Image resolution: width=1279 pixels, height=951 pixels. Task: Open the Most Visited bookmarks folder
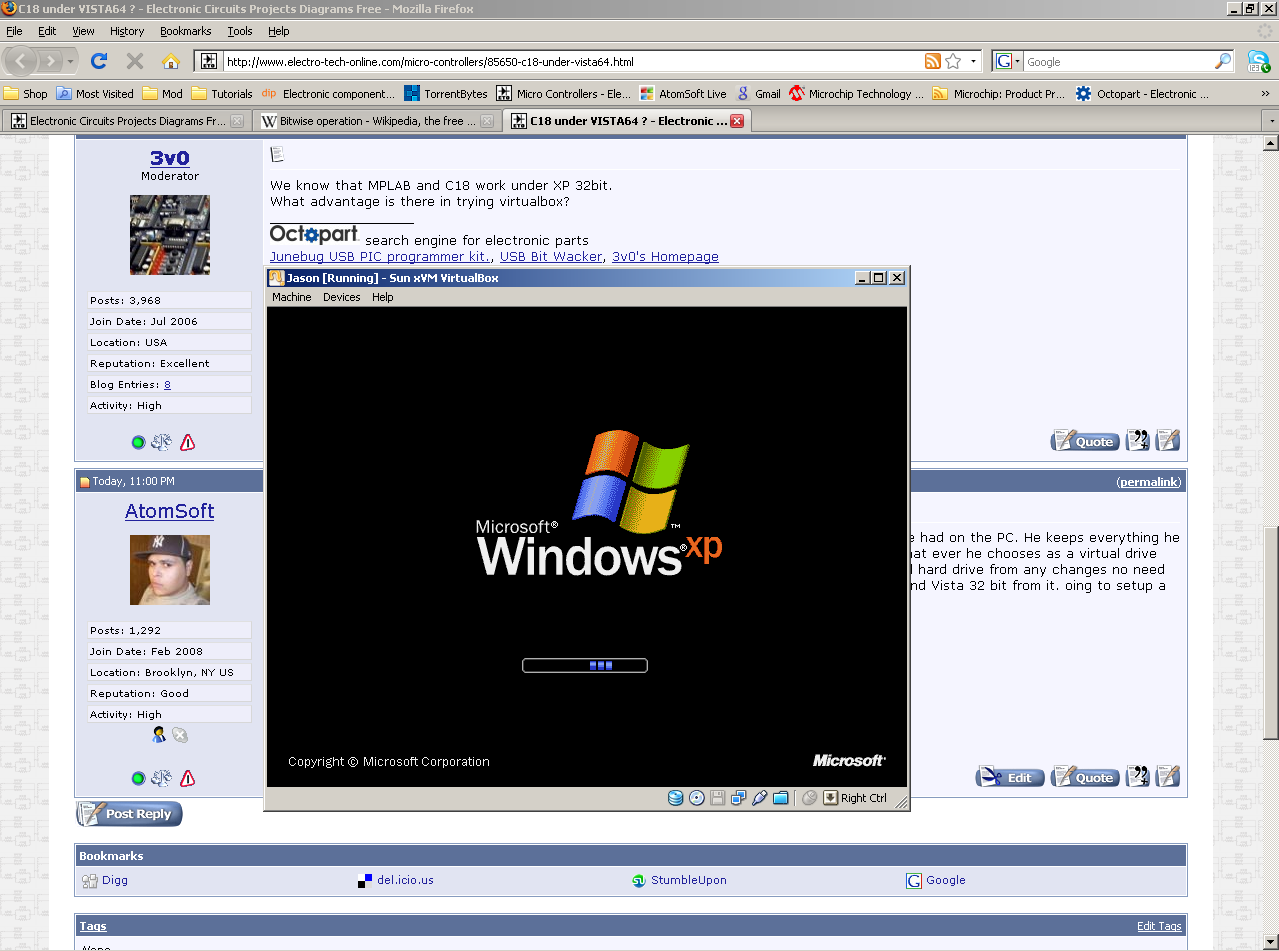click(x=95, y=93)
